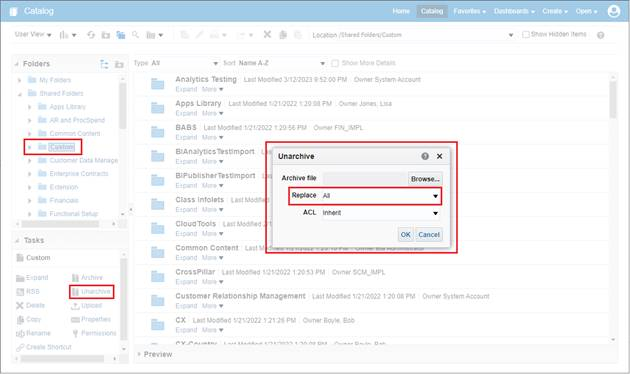Click OK in the Unarchive dialog

(405, 235)
